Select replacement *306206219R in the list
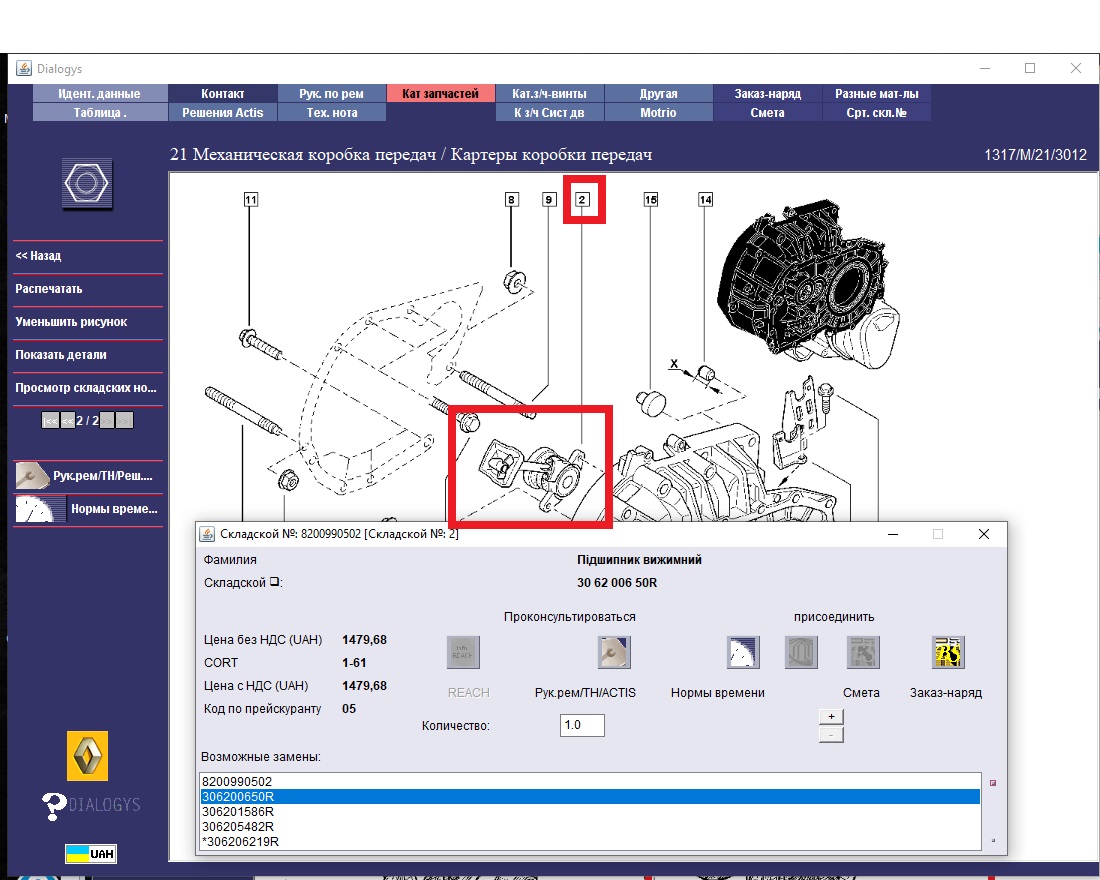The height and width of the screenshot is (880, 1100). coord(590,841)
